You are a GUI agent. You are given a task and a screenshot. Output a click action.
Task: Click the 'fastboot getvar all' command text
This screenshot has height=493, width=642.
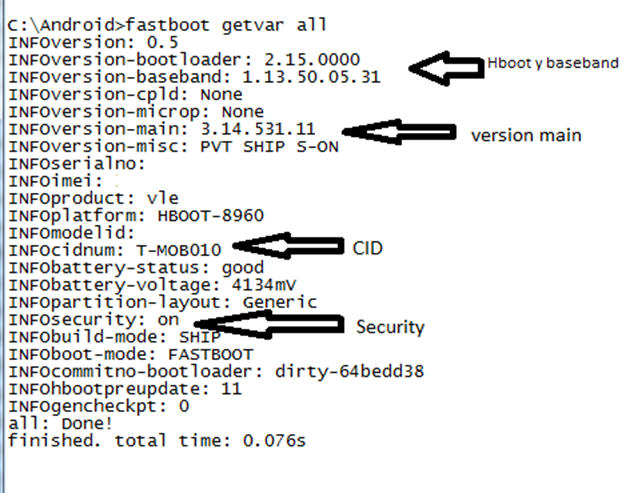(x=226, y=25)
